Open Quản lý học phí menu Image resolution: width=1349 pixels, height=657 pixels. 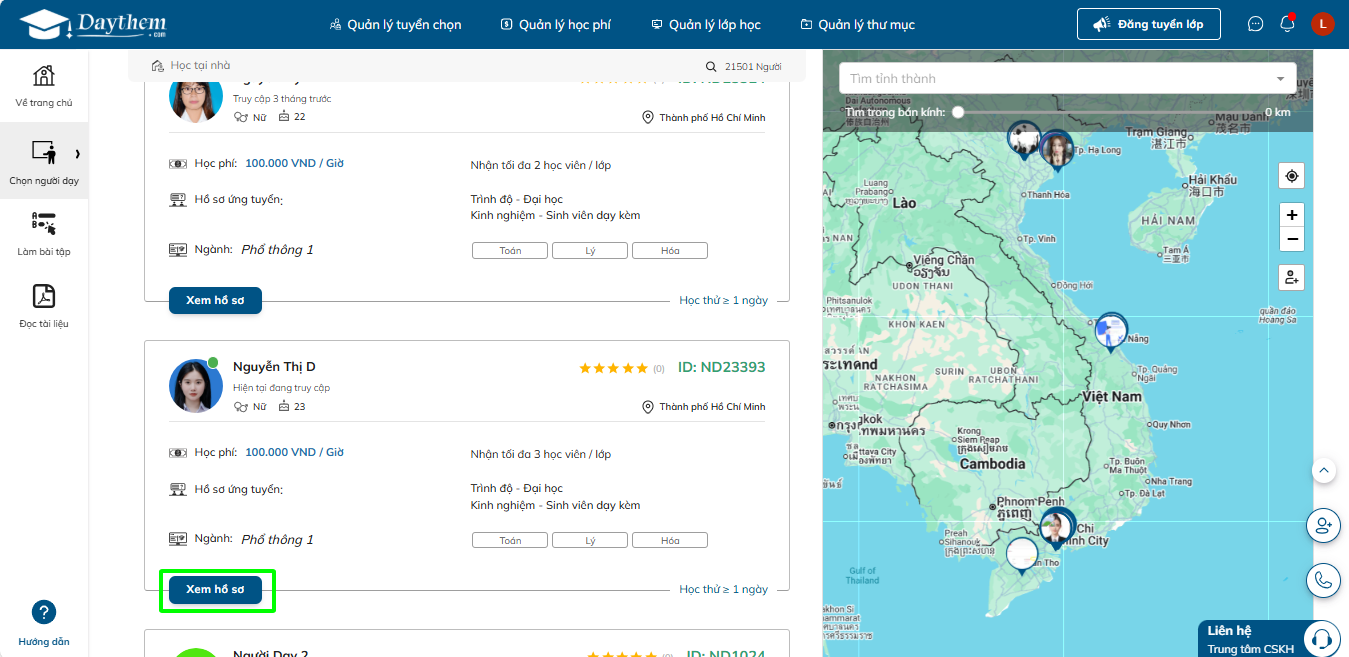tap(555, 24)
